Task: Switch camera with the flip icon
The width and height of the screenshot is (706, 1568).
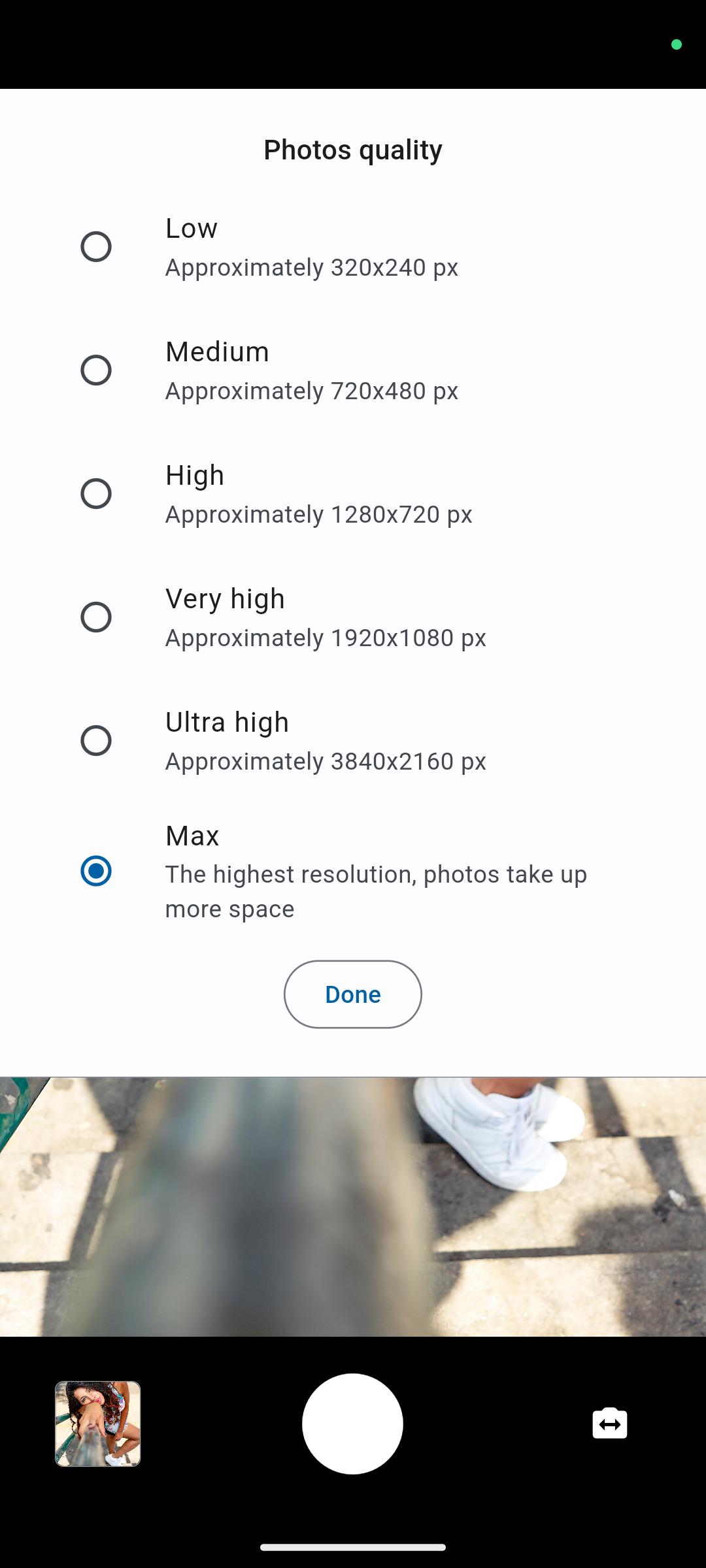Action: [x=609, y=1424]
